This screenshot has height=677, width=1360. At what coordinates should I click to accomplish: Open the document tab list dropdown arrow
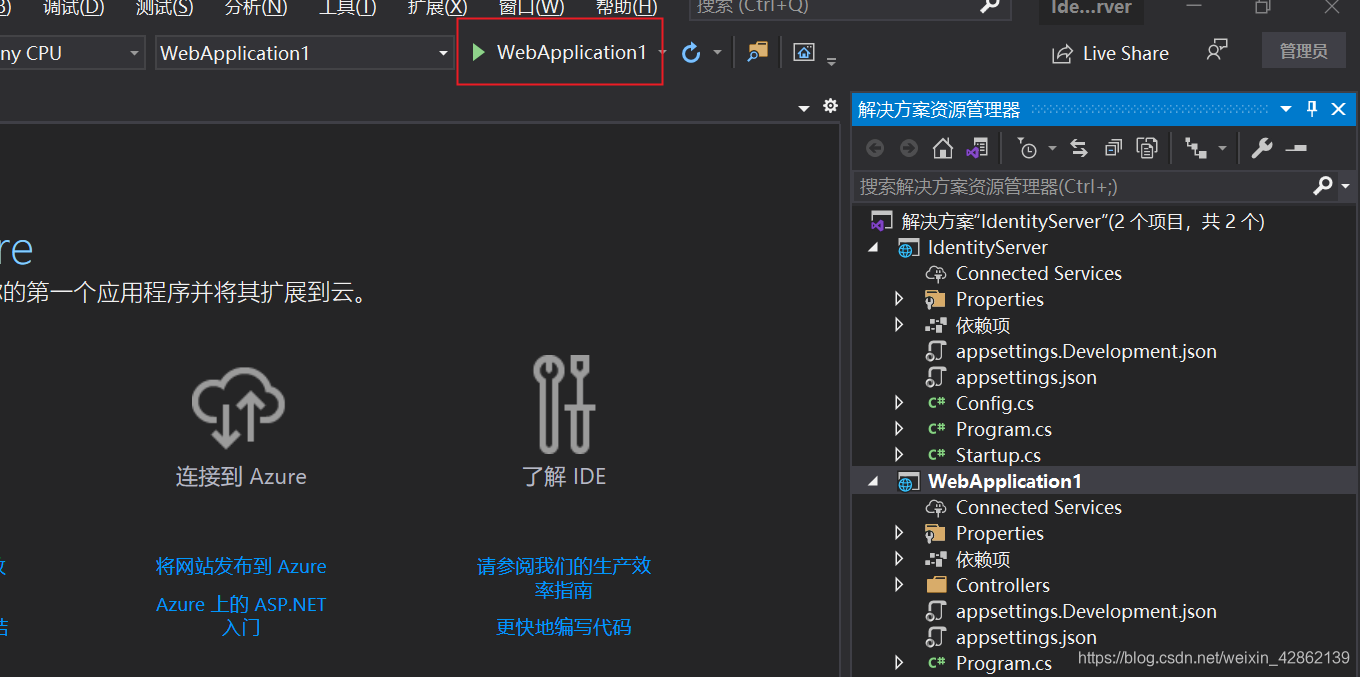[x=804, y=108]
